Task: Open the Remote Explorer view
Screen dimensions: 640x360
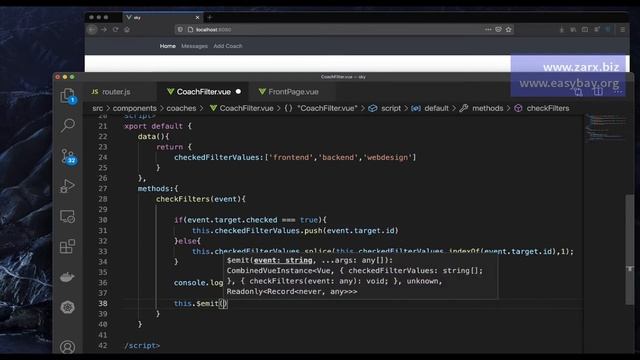Action: pos(68,216)
